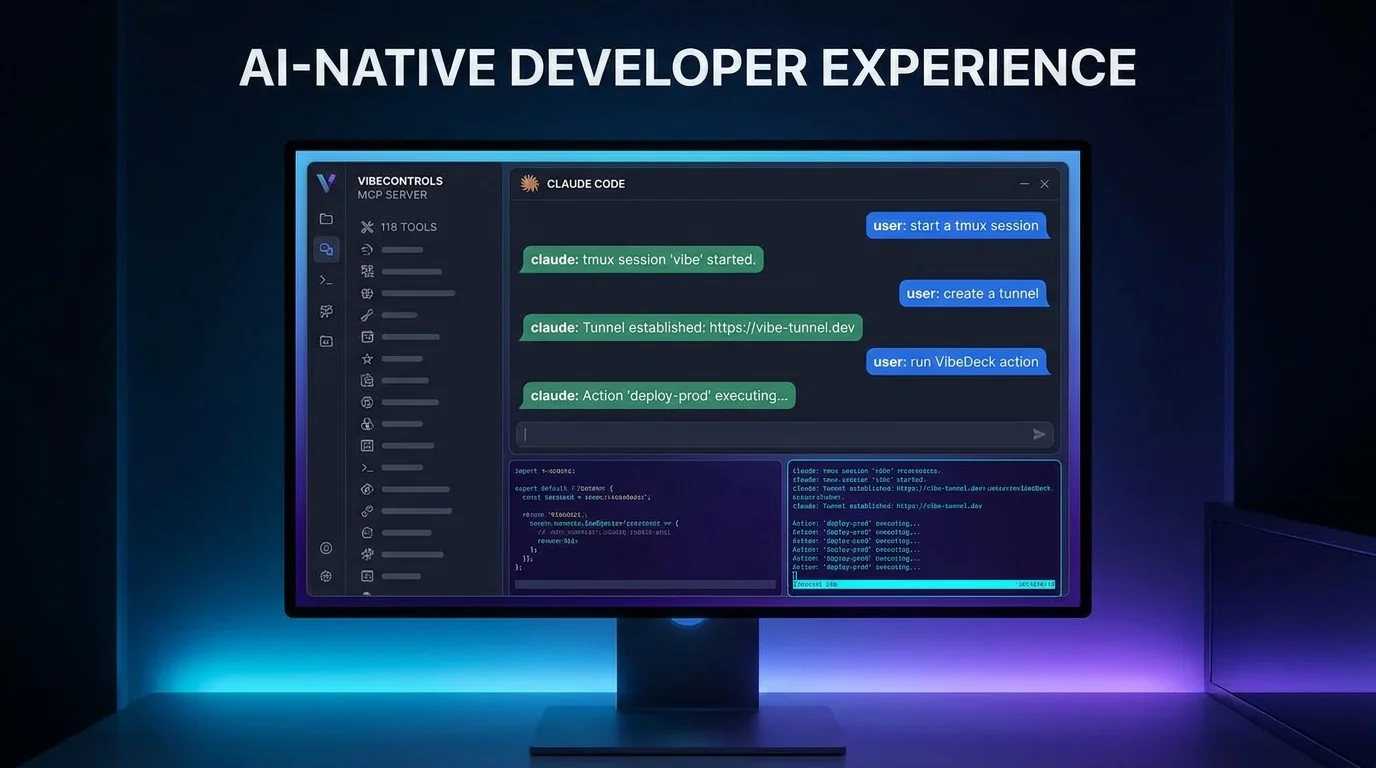Open the terminal prompt icon in the left rail

pyautogui.click(x=326, y=280)
